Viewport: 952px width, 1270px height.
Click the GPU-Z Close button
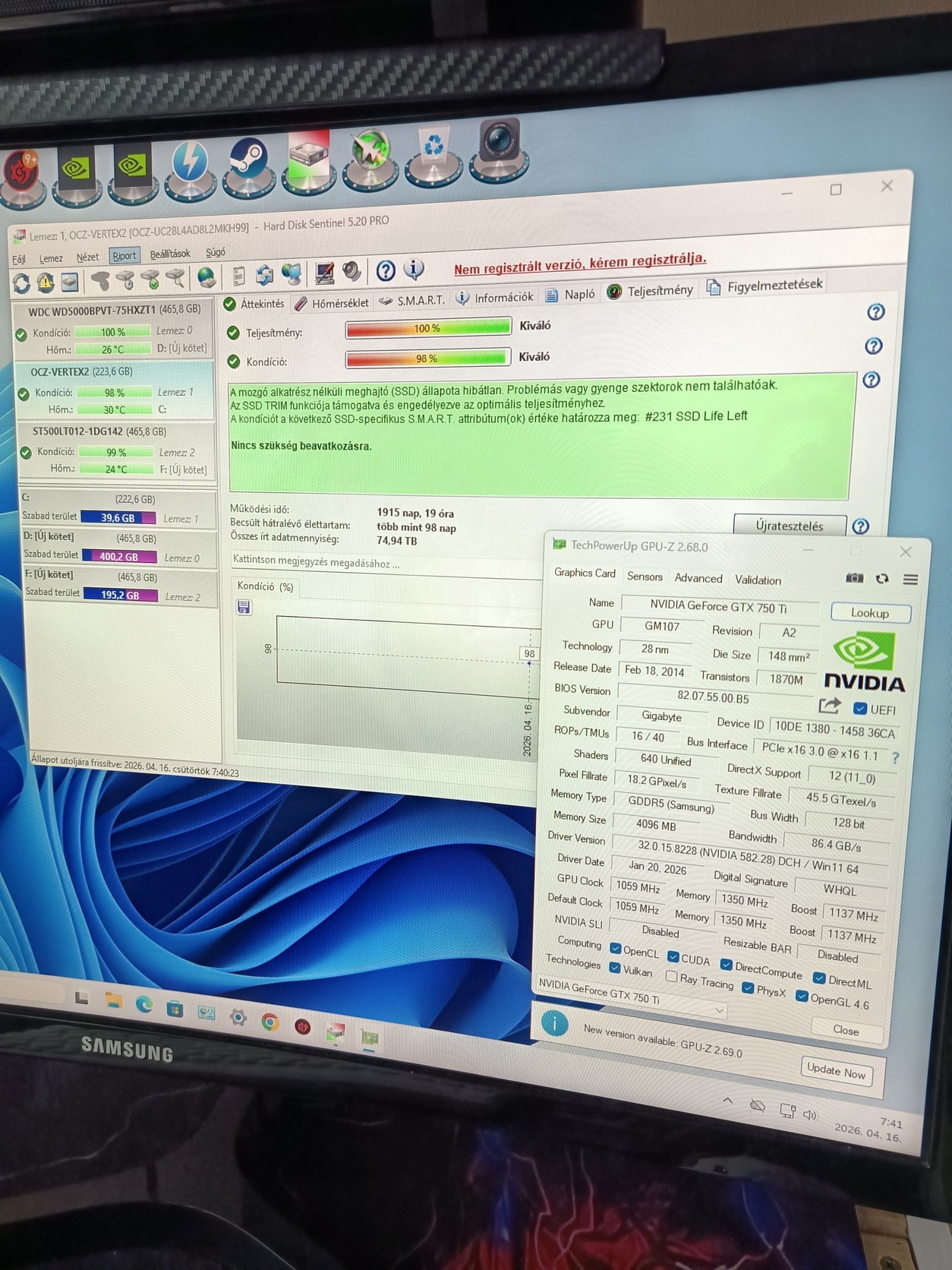pos(846,1030)
